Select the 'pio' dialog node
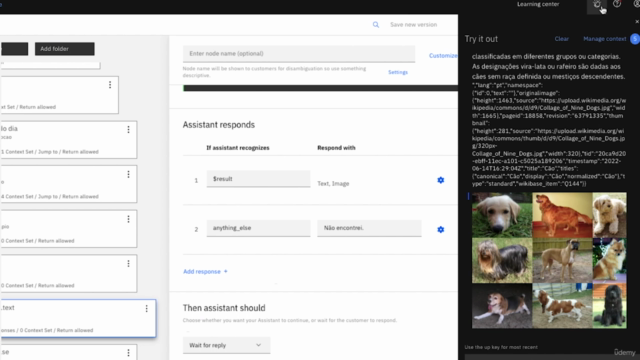Image resolution: width=640 pixels, height=360 pixels. 68,229
